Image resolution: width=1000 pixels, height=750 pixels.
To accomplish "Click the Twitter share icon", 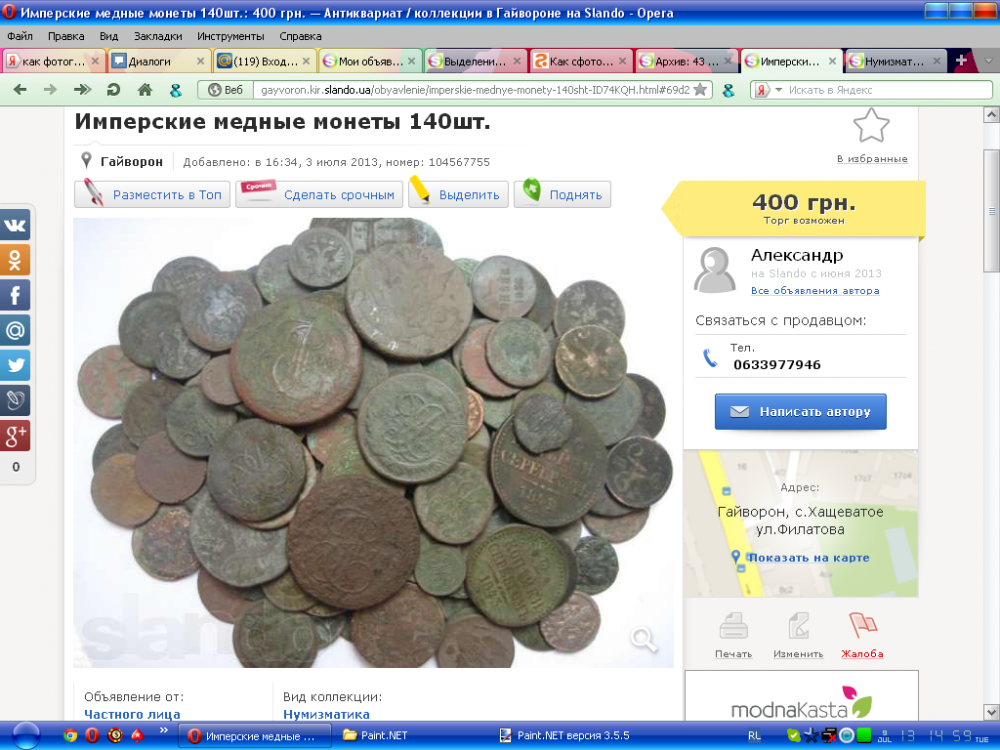I will pos(15,365).
